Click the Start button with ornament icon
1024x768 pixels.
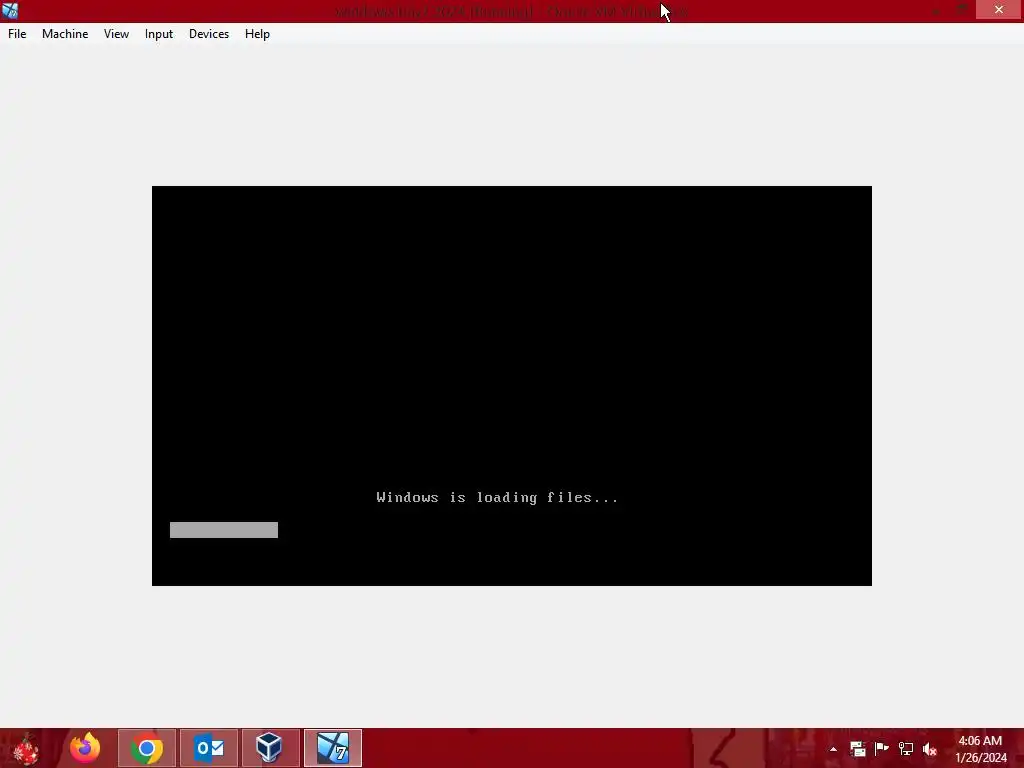pyautogui.click(x=25, y=748)
